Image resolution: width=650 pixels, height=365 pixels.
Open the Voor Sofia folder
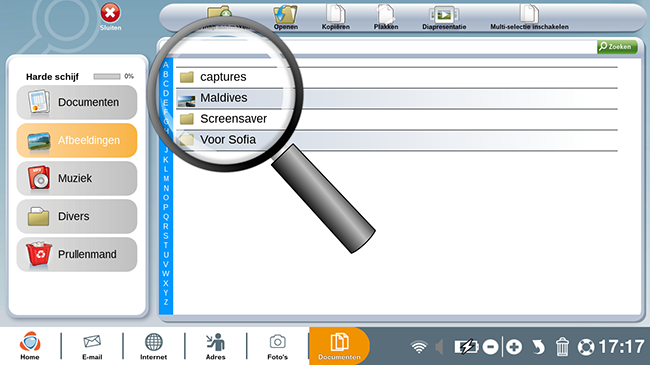coord(397,140)
